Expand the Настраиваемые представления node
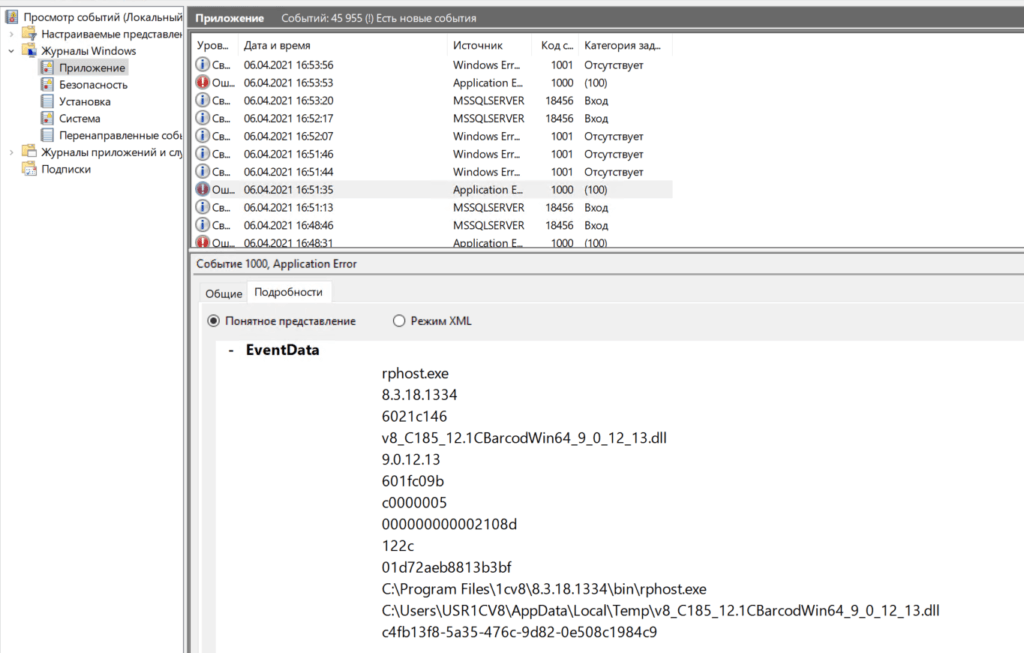The width and height of the screenshot is (1024, 653). (x=11, y=34)
